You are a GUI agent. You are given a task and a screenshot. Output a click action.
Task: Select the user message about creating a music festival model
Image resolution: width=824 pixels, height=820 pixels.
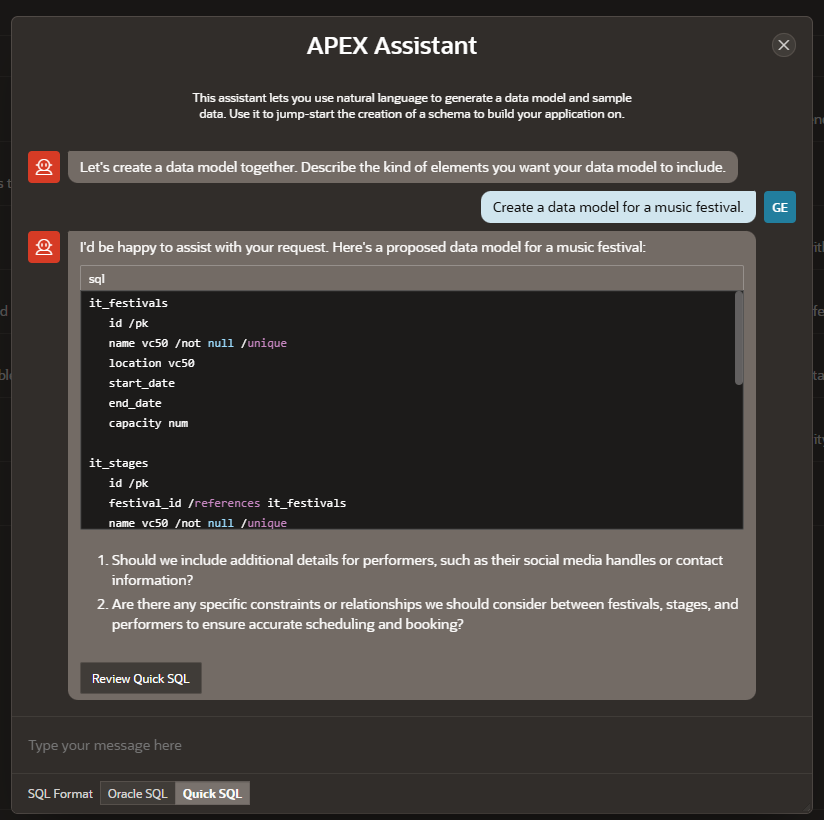(x=617, y=206)
